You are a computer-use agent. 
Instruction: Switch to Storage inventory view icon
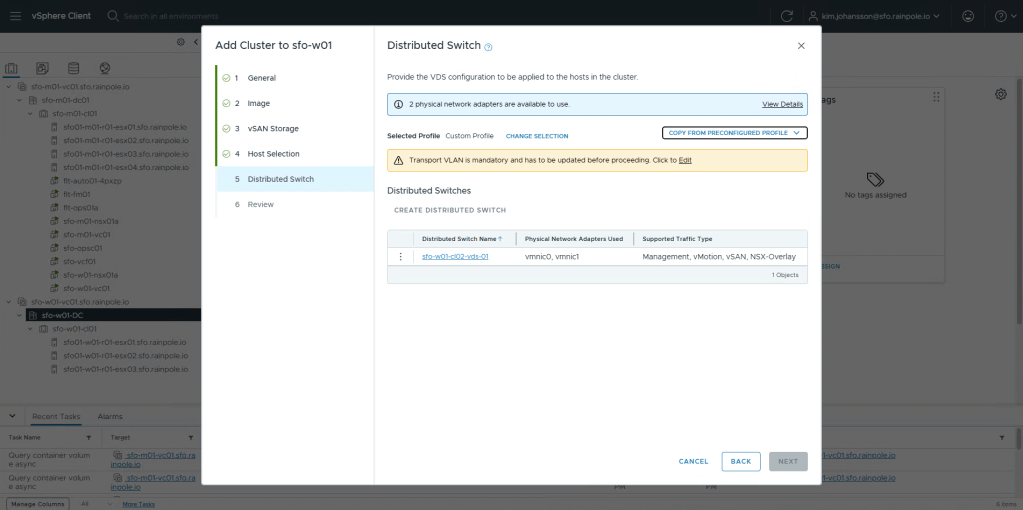73,68
